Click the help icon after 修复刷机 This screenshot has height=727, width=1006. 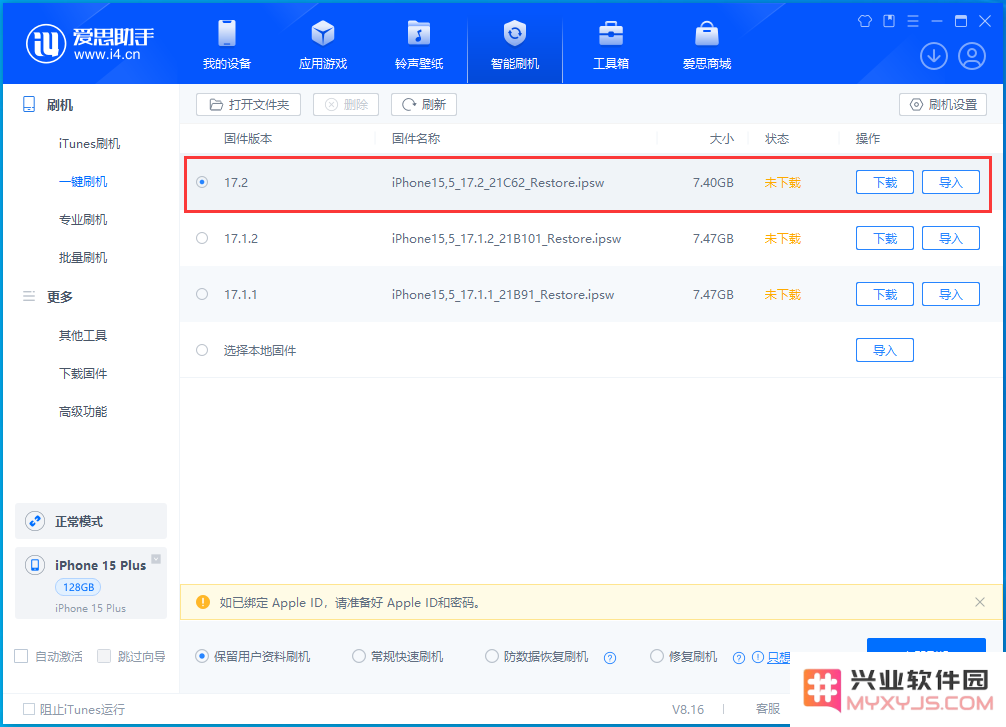point(739,658)
